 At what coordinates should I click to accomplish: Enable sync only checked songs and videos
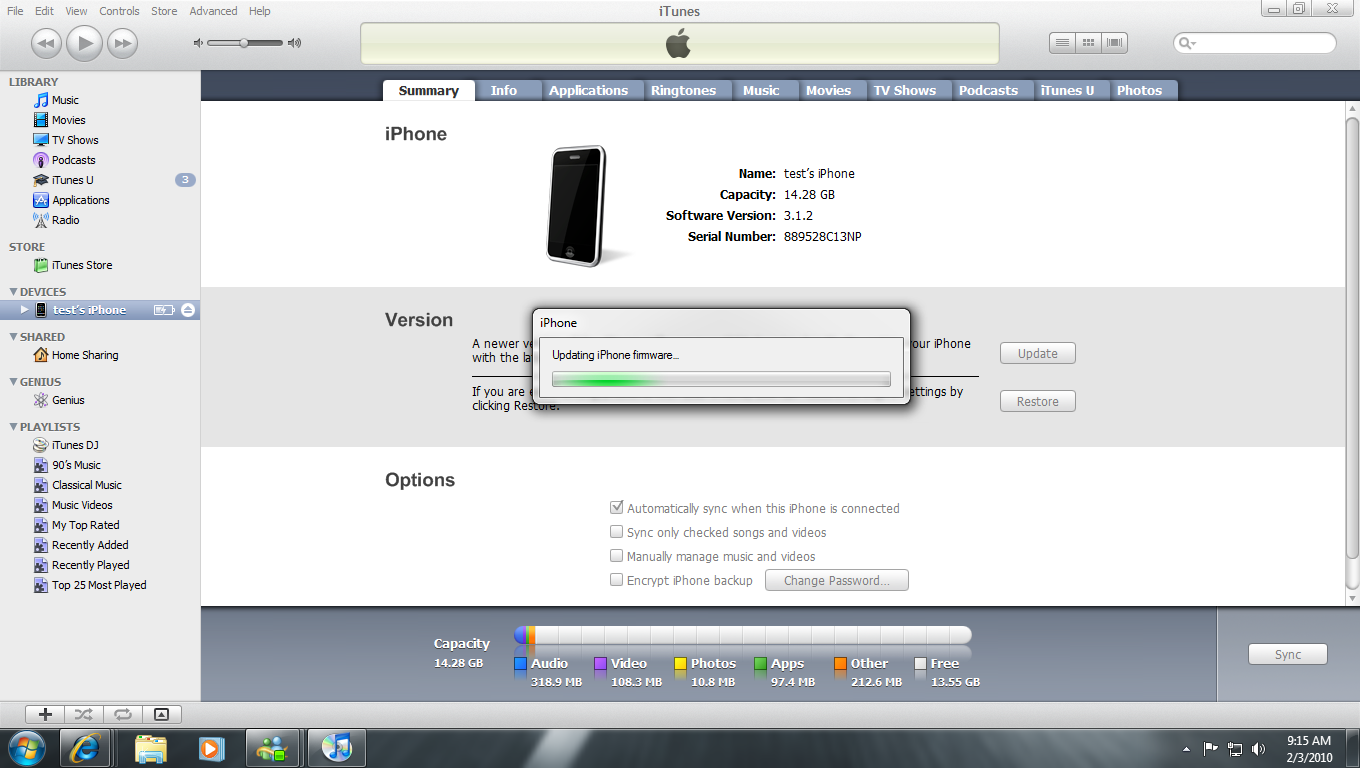(x=617, y=532)
